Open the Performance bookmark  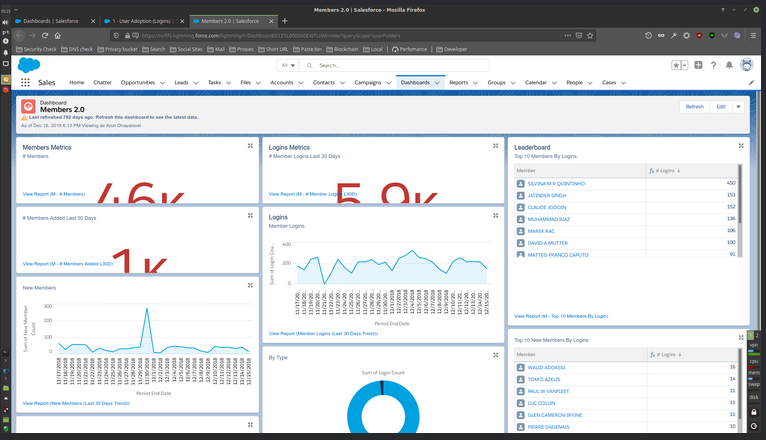click(x=409, y=49)
